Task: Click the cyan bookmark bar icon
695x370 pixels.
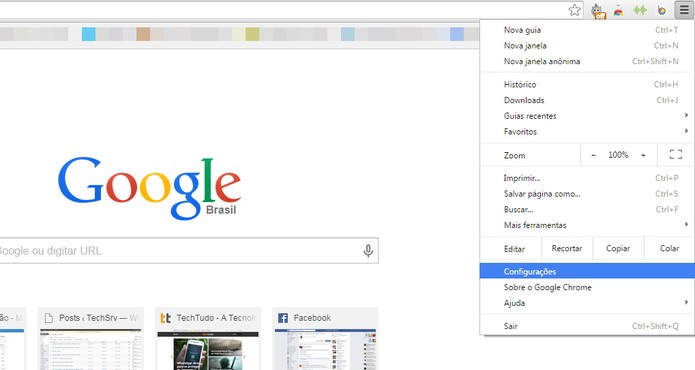Action: (x=89, y=34)
